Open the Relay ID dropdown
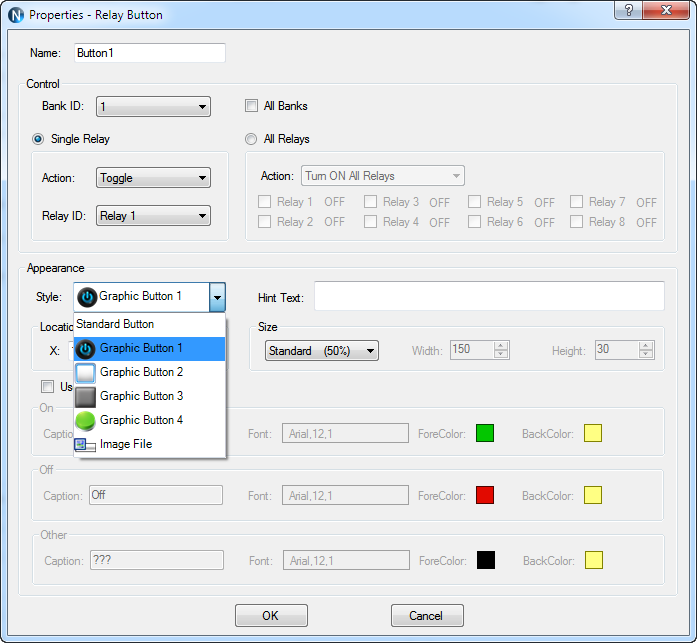The image size is (697, 643). 153,216
